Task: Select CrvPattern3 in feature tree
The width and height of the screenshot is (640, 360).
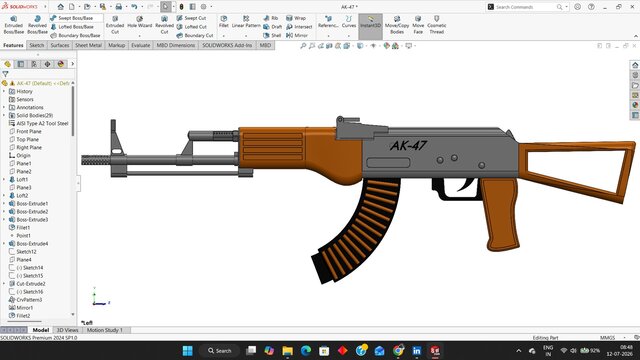Action: [25, 300]
